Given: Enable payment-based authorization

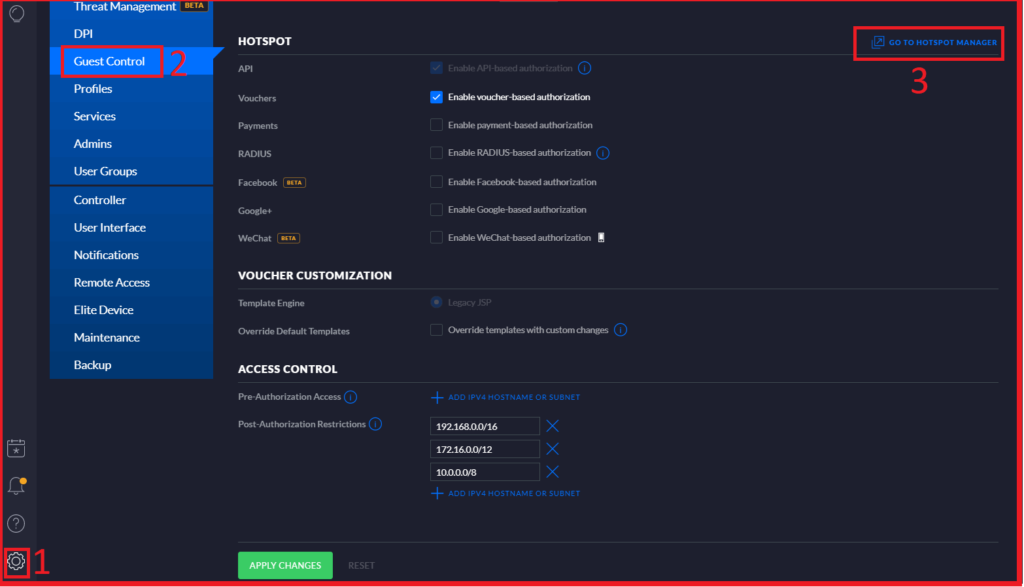Looking at the screenshot, I should click(436, 125).
